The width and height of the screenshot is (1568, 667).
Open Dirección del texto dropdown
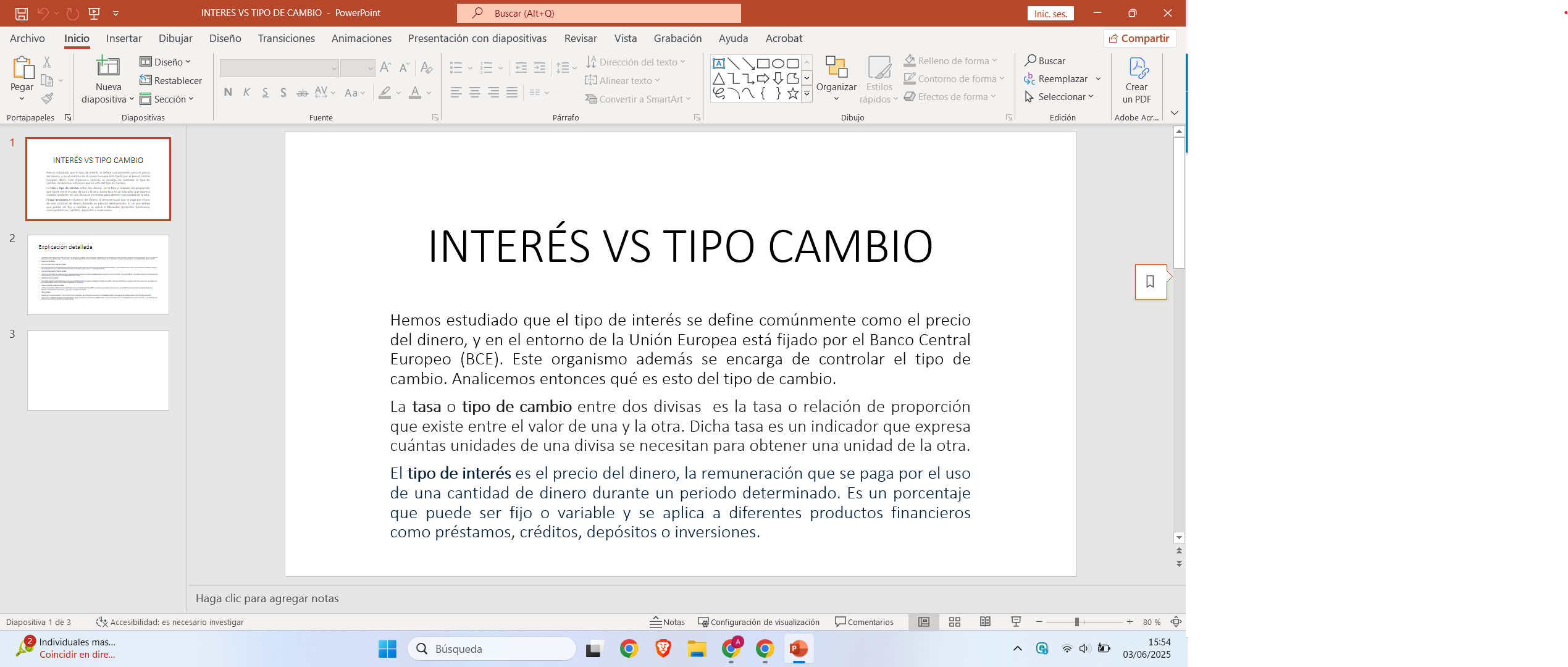(x=635, y=62)
